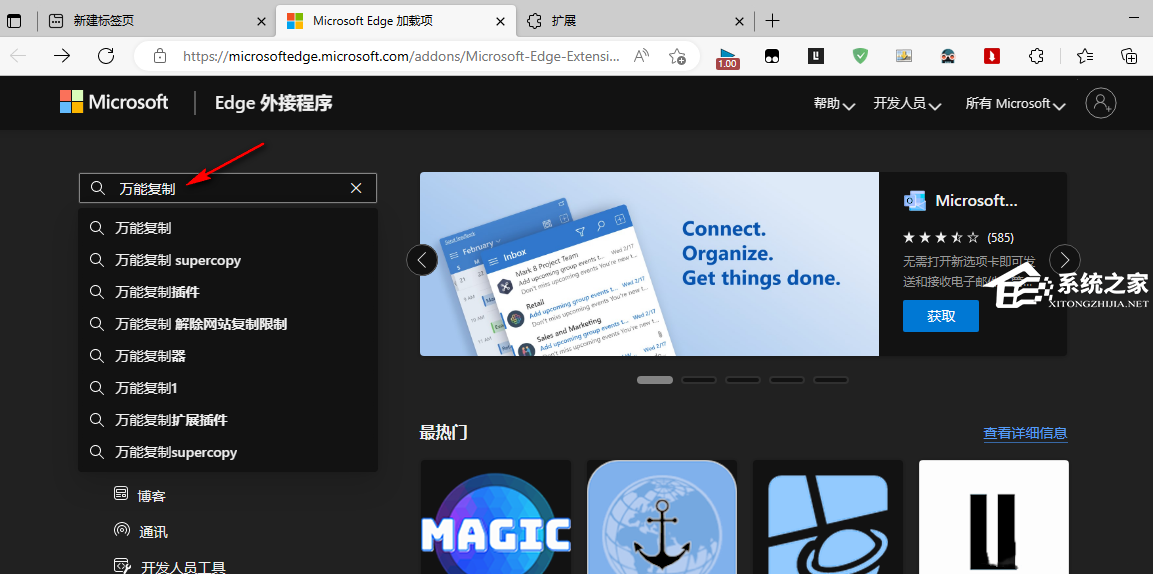Click the green shield extension icon

point(860,56)
